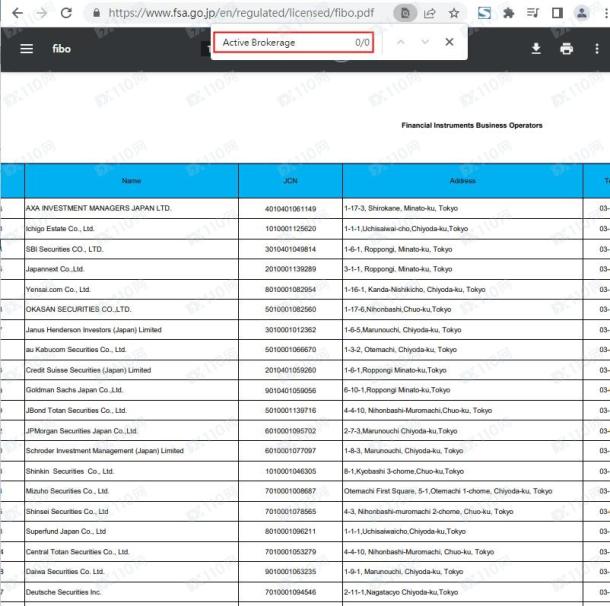610x606 pixels.
Task: Select SBI Securities CO., LTD. cell
Action: (x=131, y=249)
